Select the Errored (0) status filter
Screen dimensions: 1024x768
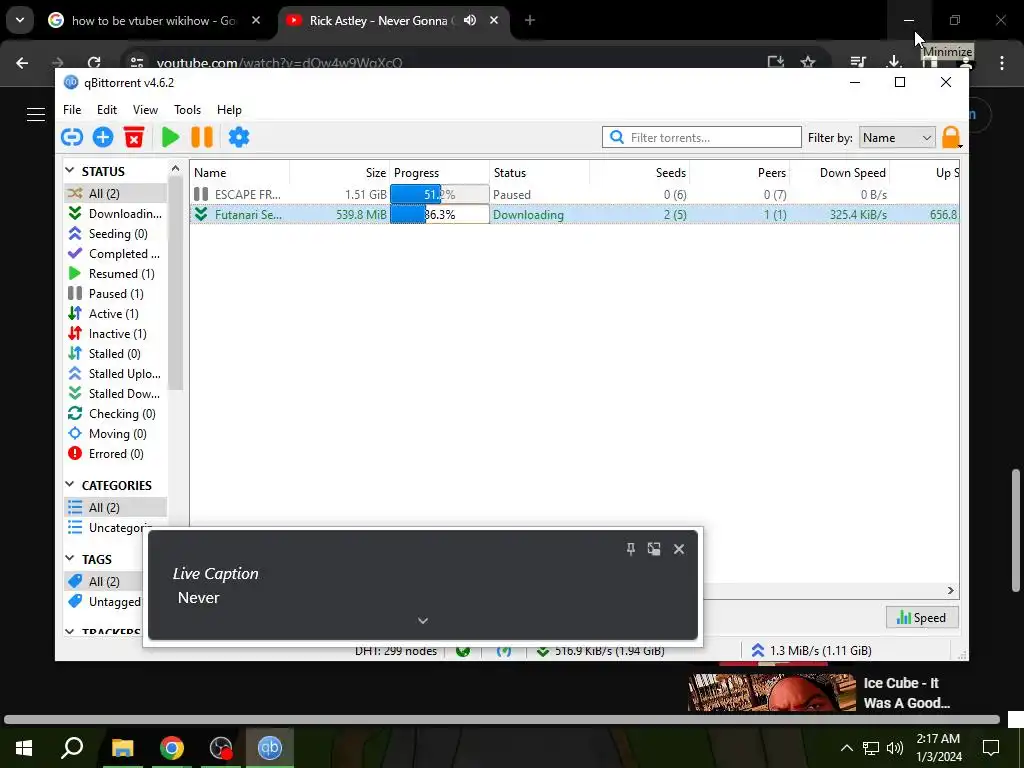click(x=115, y=454)
